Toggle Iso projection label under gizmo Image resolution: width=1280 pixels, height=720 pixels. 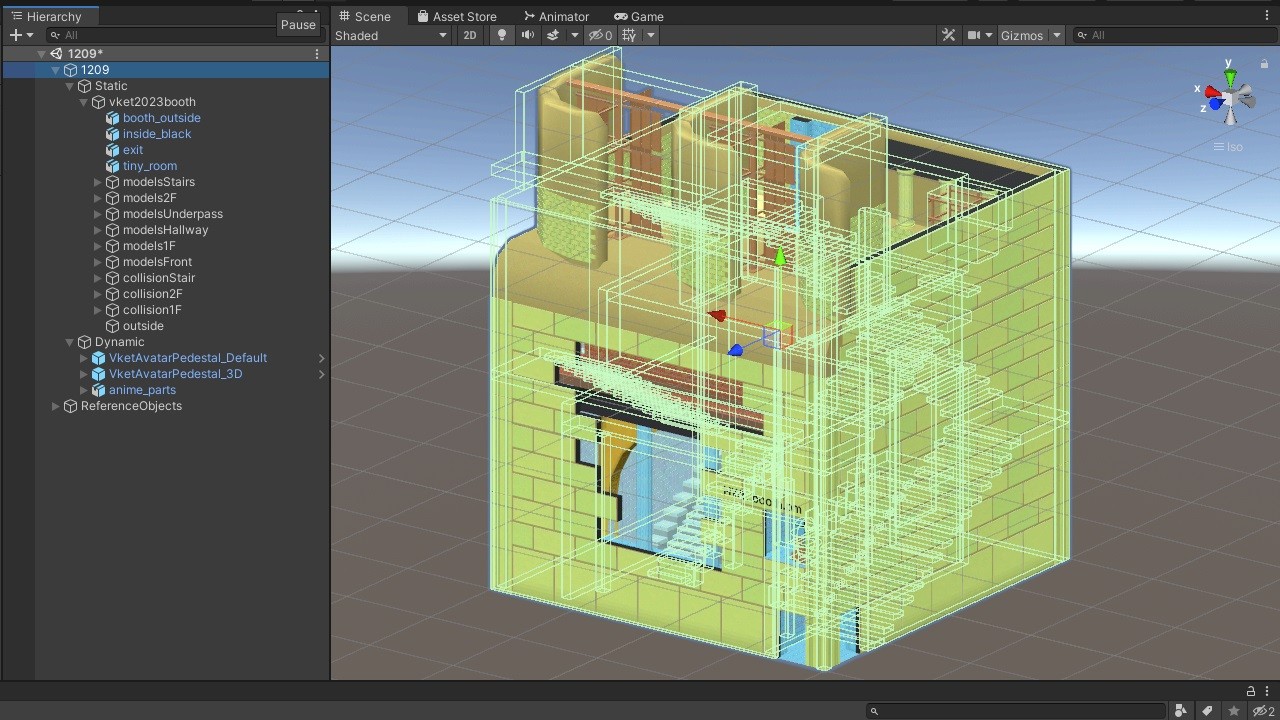(1228, 147)
